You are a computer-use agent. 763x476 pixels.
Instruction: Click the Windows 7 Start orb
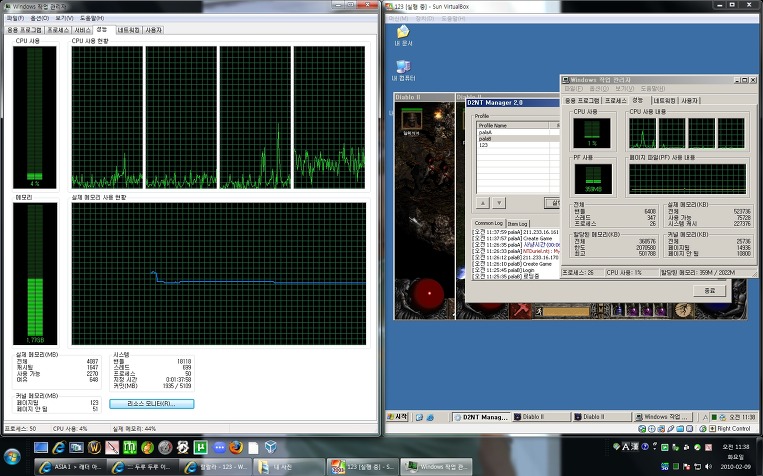[x=12, y=456]
